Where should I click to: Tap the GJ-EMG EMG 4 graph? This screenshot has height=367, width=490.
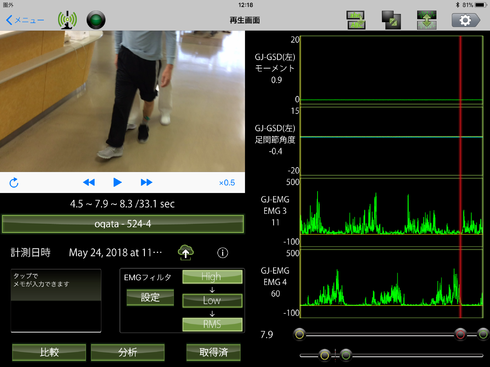pos(392,283)
